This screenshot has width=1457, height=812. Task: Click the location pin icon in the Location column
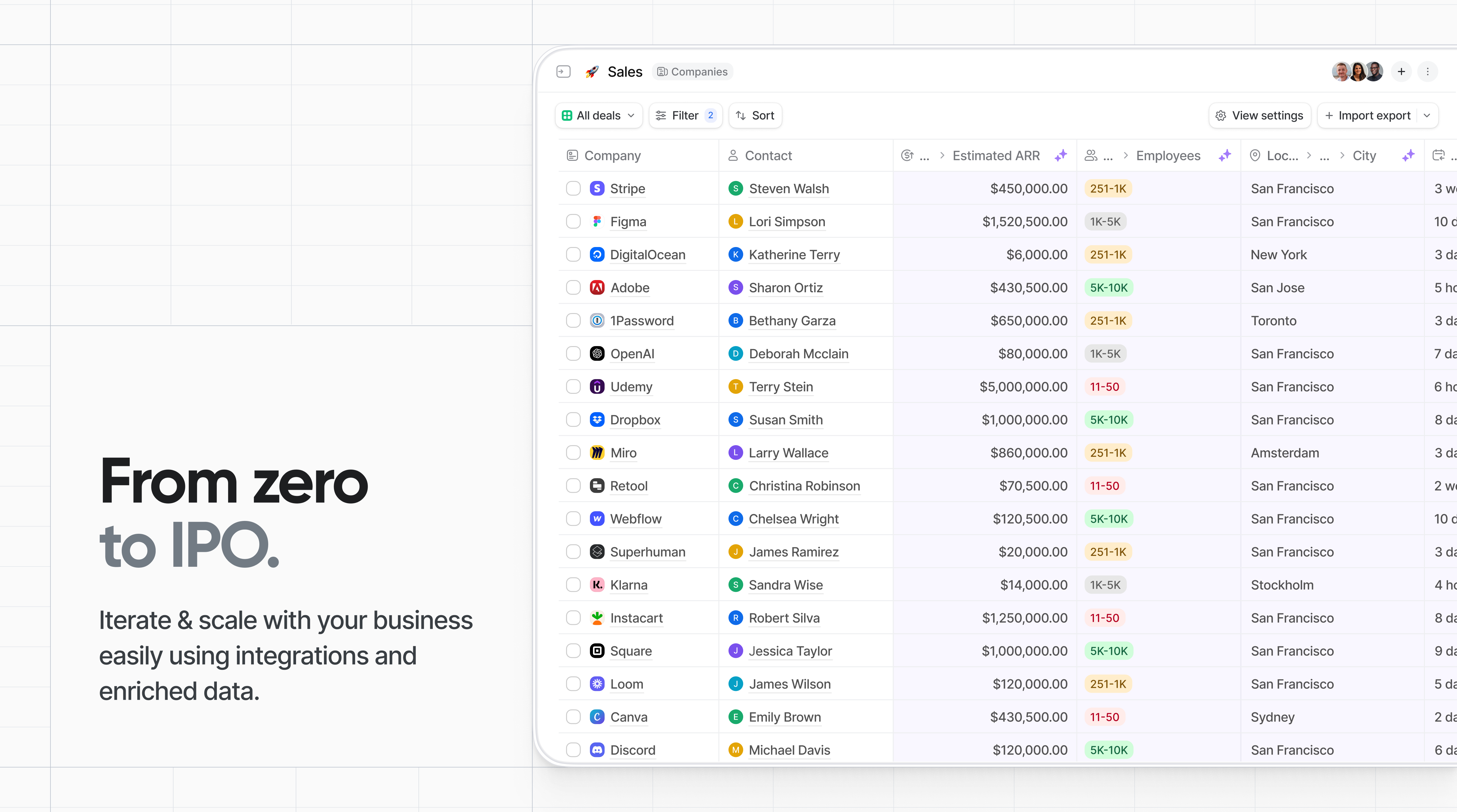[1256, 155]
